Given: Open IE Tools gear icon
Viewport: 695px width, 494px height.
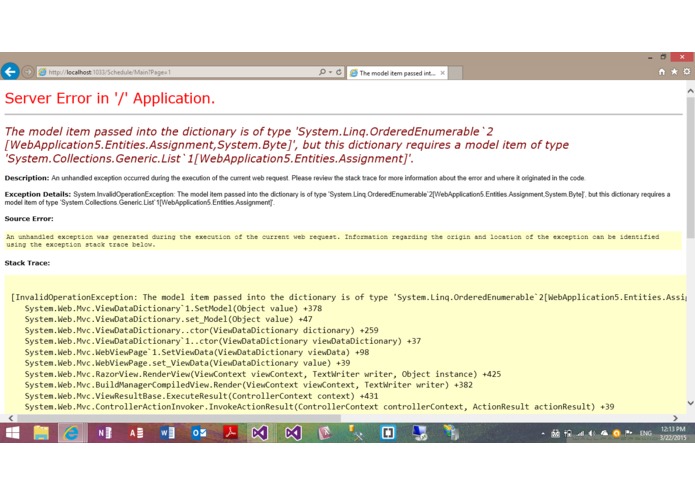Looking at the screenshot, I should tap(687, 72).
